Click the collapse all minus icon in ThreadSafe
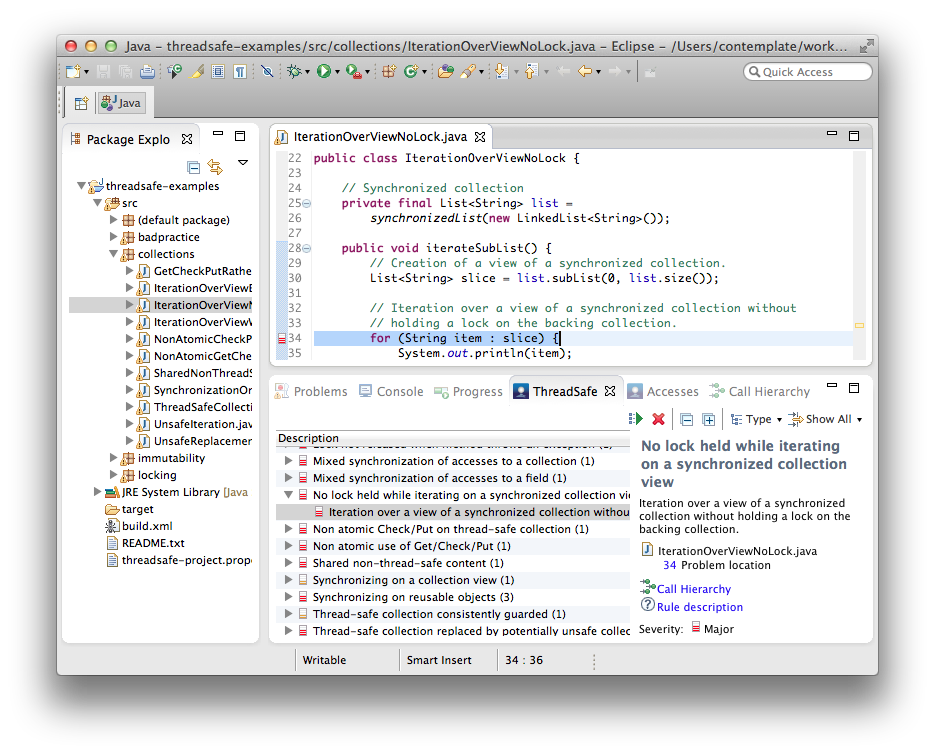 coord(686,420)
